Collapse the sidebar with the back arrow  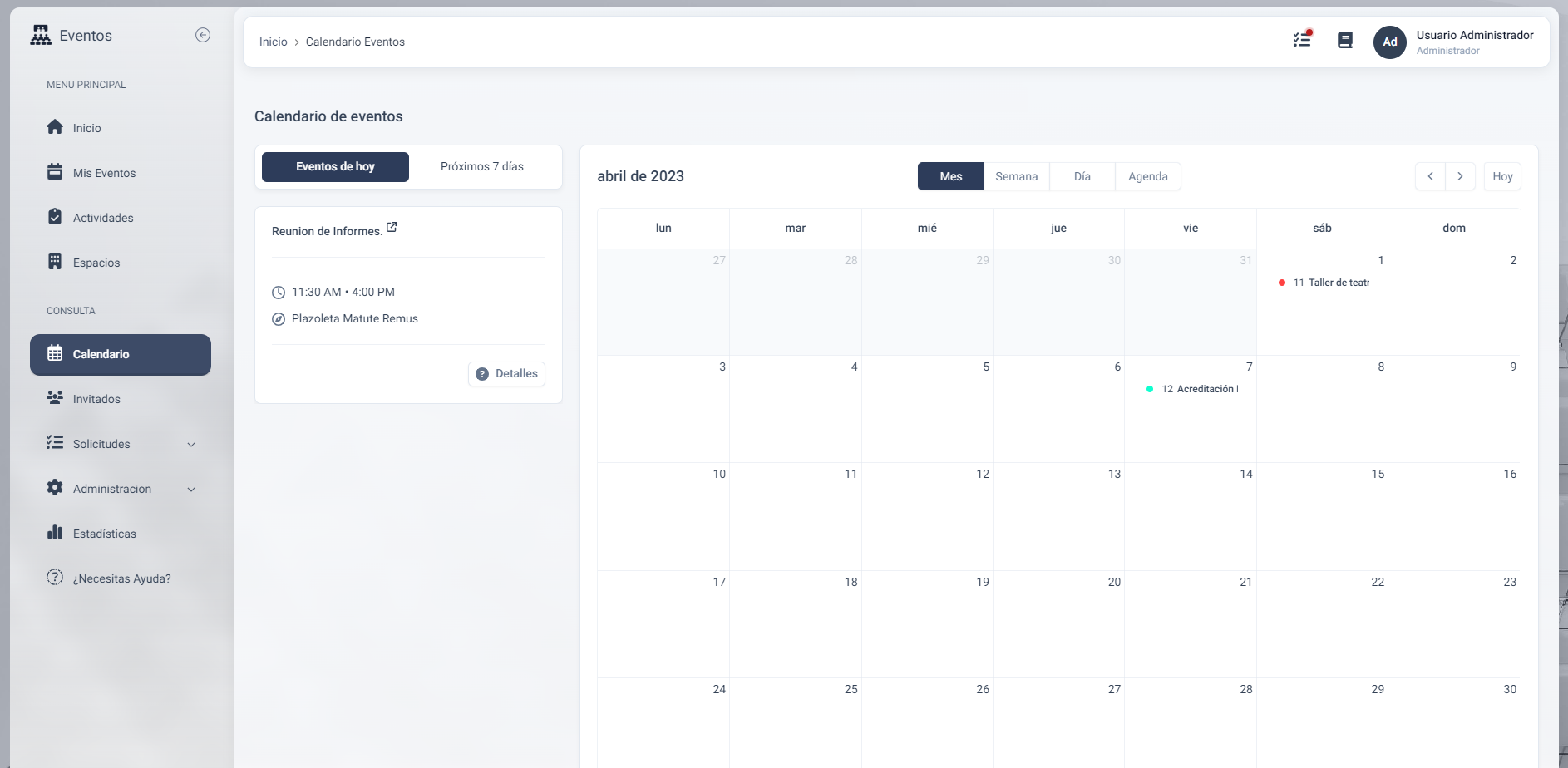[x=202, y=34]
